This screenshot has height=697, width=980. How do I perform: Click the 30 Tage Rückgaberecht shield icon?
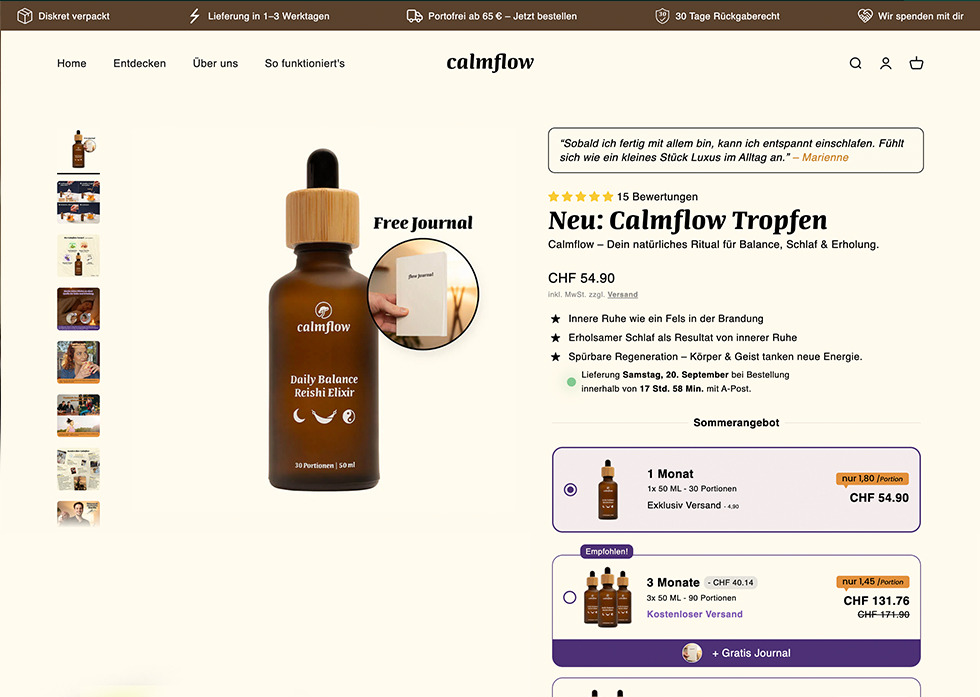662,16
